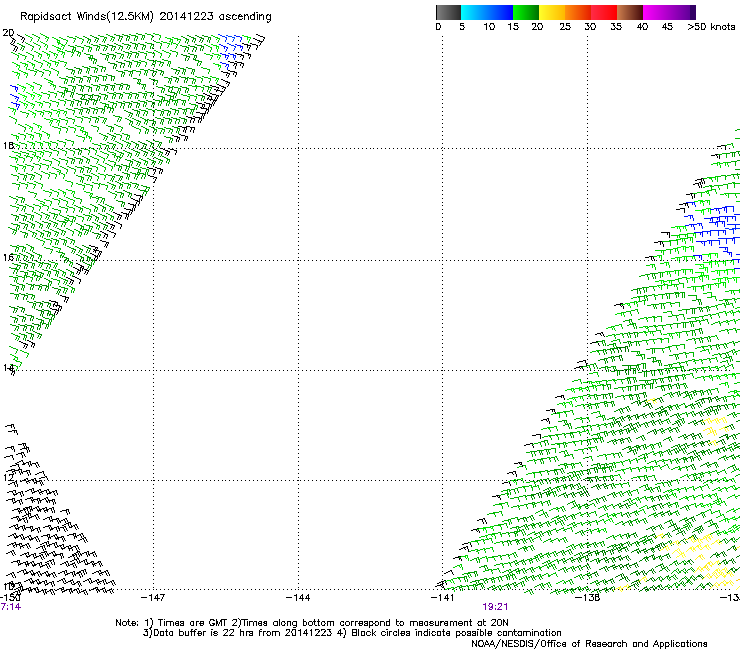Click the brown 35-40 knots legend swatch
The width and height of the screenshot is (740, 650).
(x=630, y=12)
